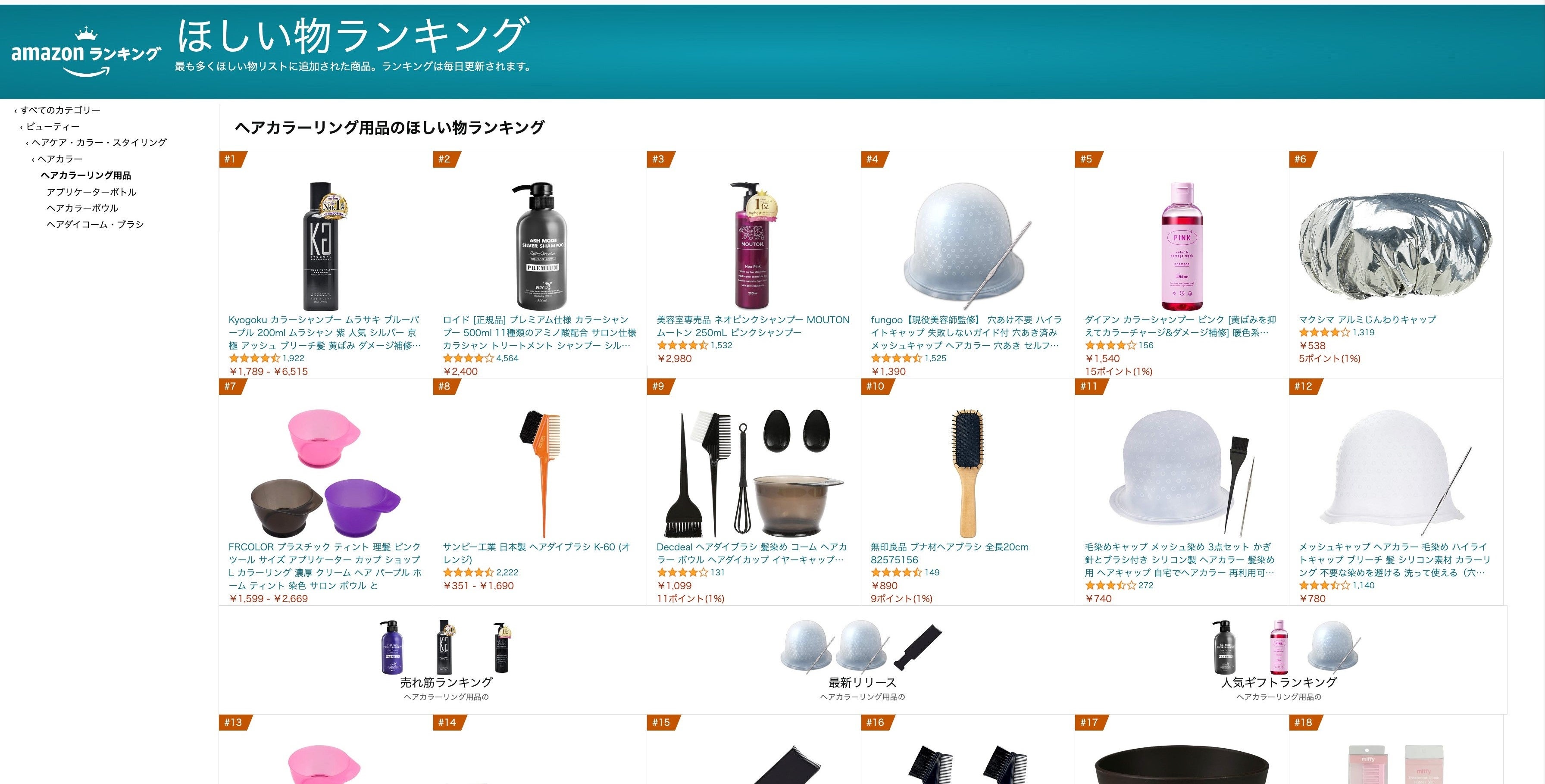Open the fungoo highlight cap title link
Viewport: 1545px width, 784px height.
coord(966,332)
